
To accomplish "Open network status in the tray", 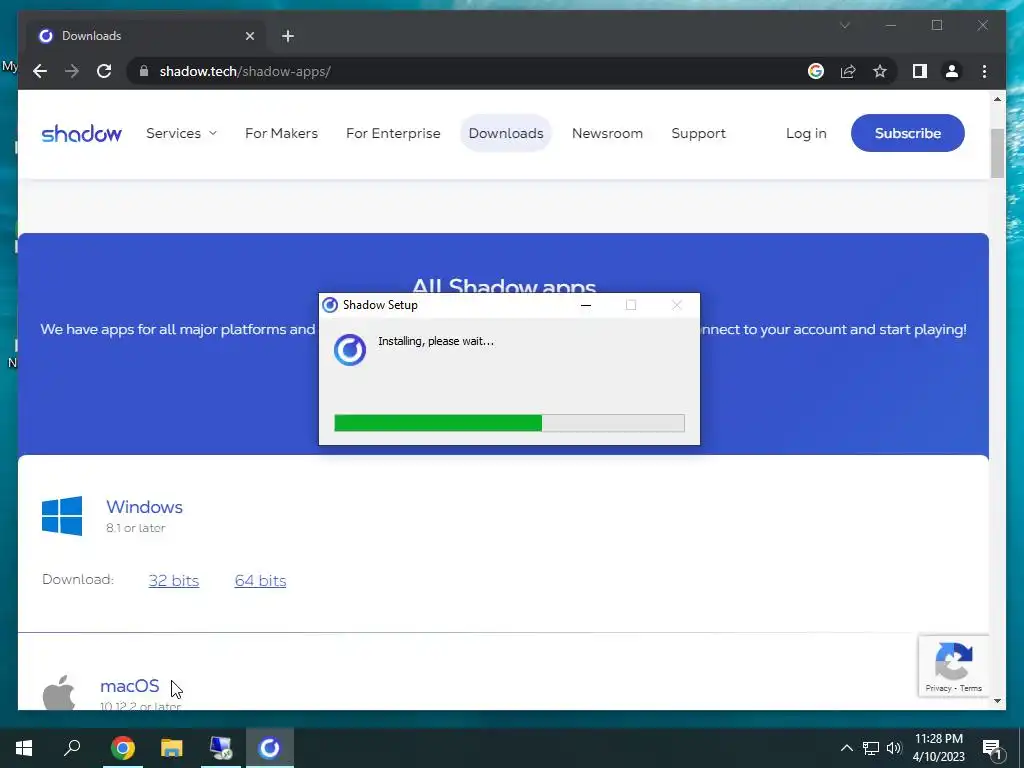I will click(x=871, y=748).
